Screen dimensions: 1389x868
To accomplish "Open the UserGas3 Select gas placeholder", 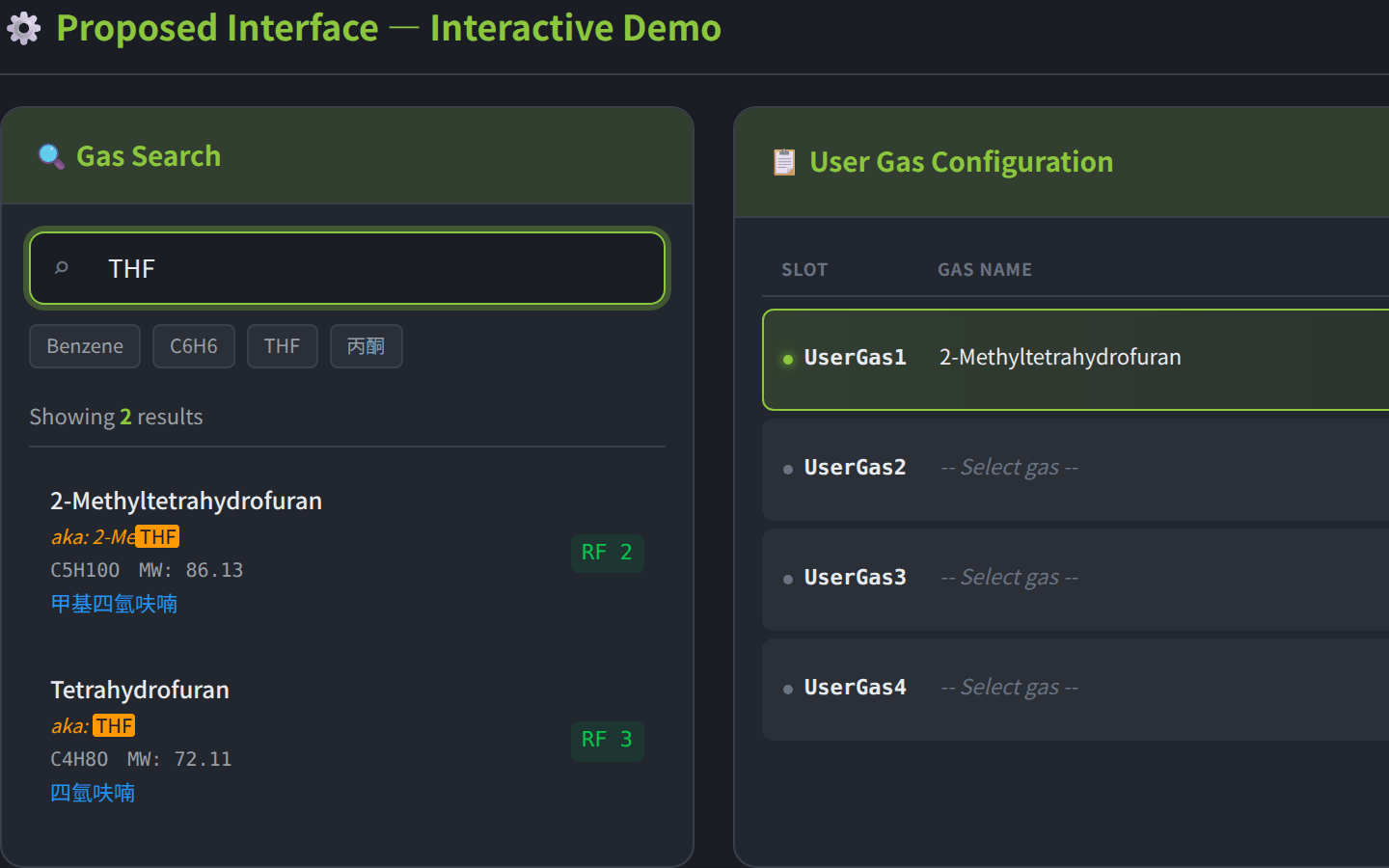I will point(1009,578).
